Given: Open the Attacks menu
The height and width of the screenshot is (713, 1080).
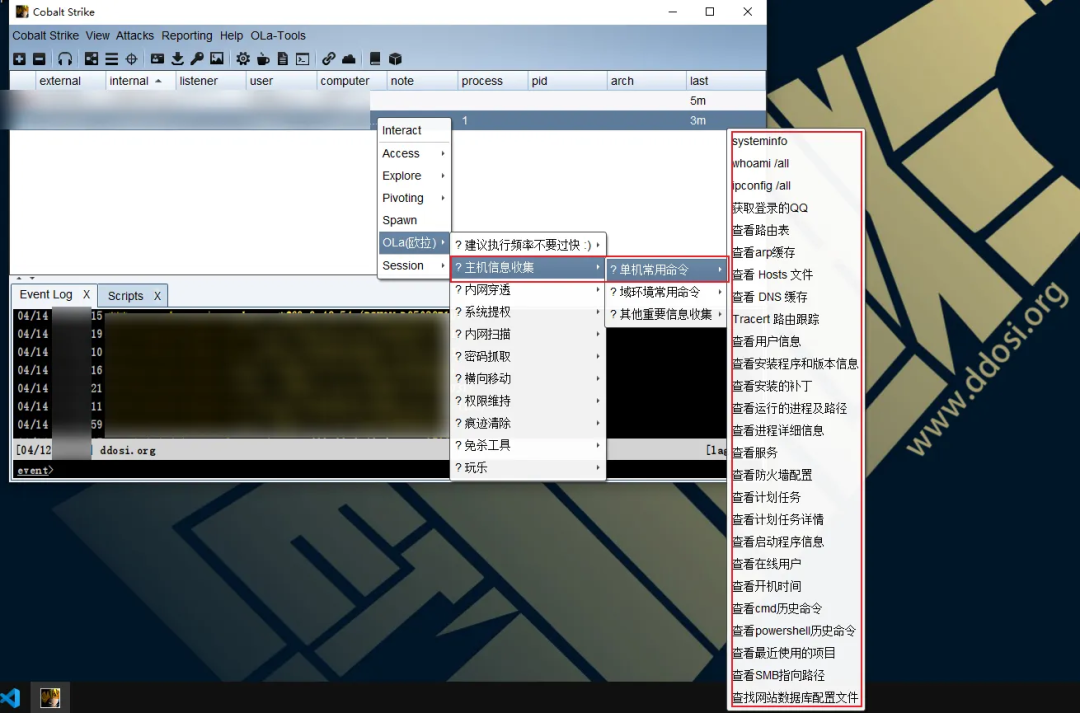Looking at the screenshot, I should pos(134,35).
